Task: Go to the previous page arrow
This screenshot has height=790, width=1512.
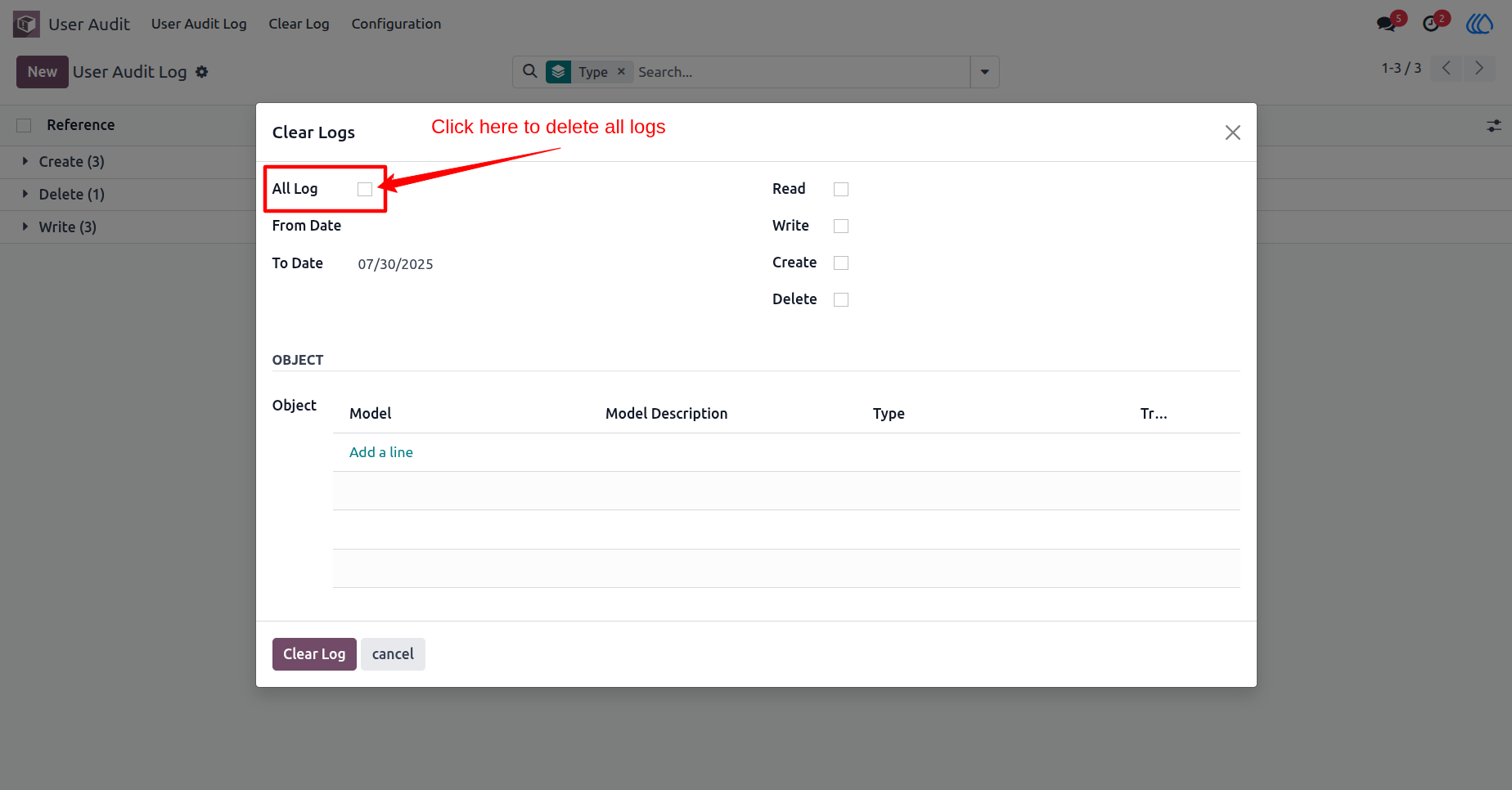Action: pos(1447,68)
